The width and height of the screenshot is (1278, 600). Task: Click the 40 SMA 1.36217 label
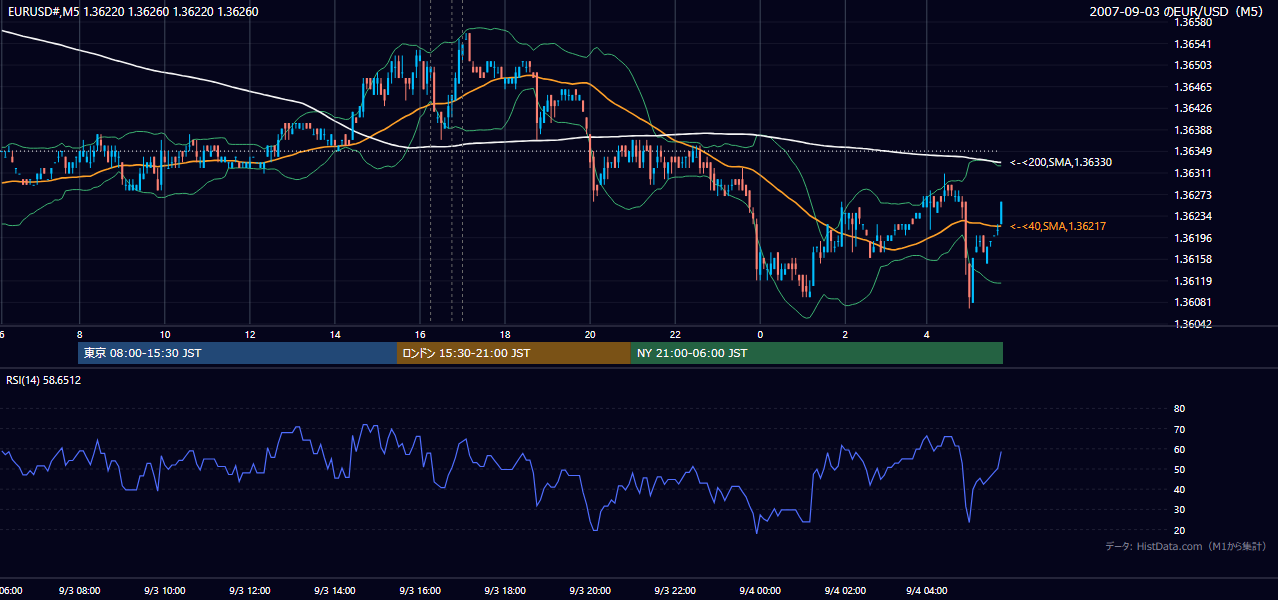pyautogui.click(x=1058, y=227)
